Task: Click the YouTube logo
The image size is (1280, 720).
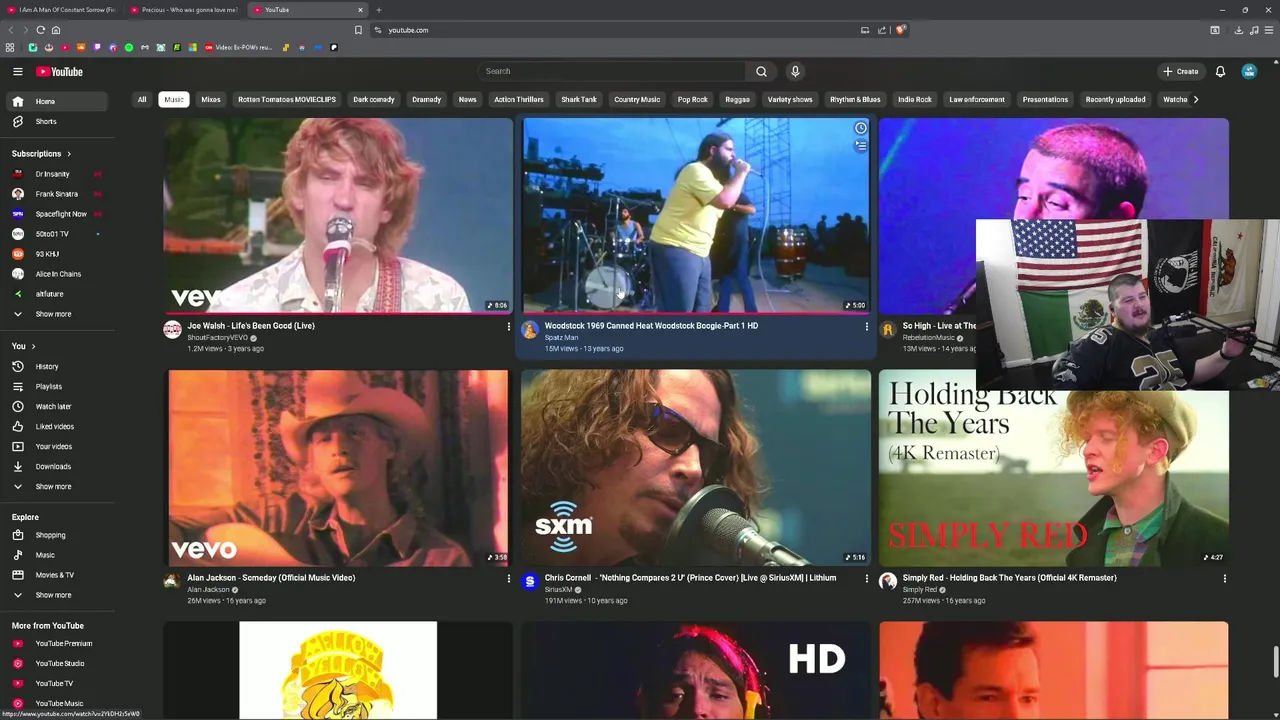Action: pos(60,71)
